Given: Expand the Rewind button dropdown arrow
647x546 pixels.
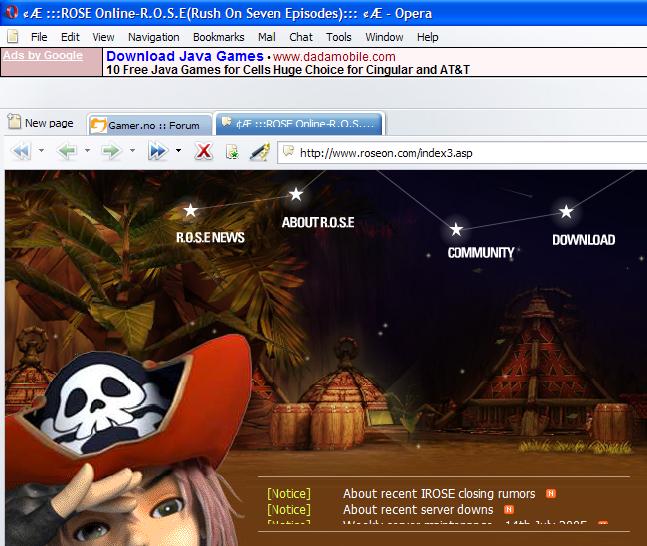Looking at the screenshot, I should click(41, 150).
